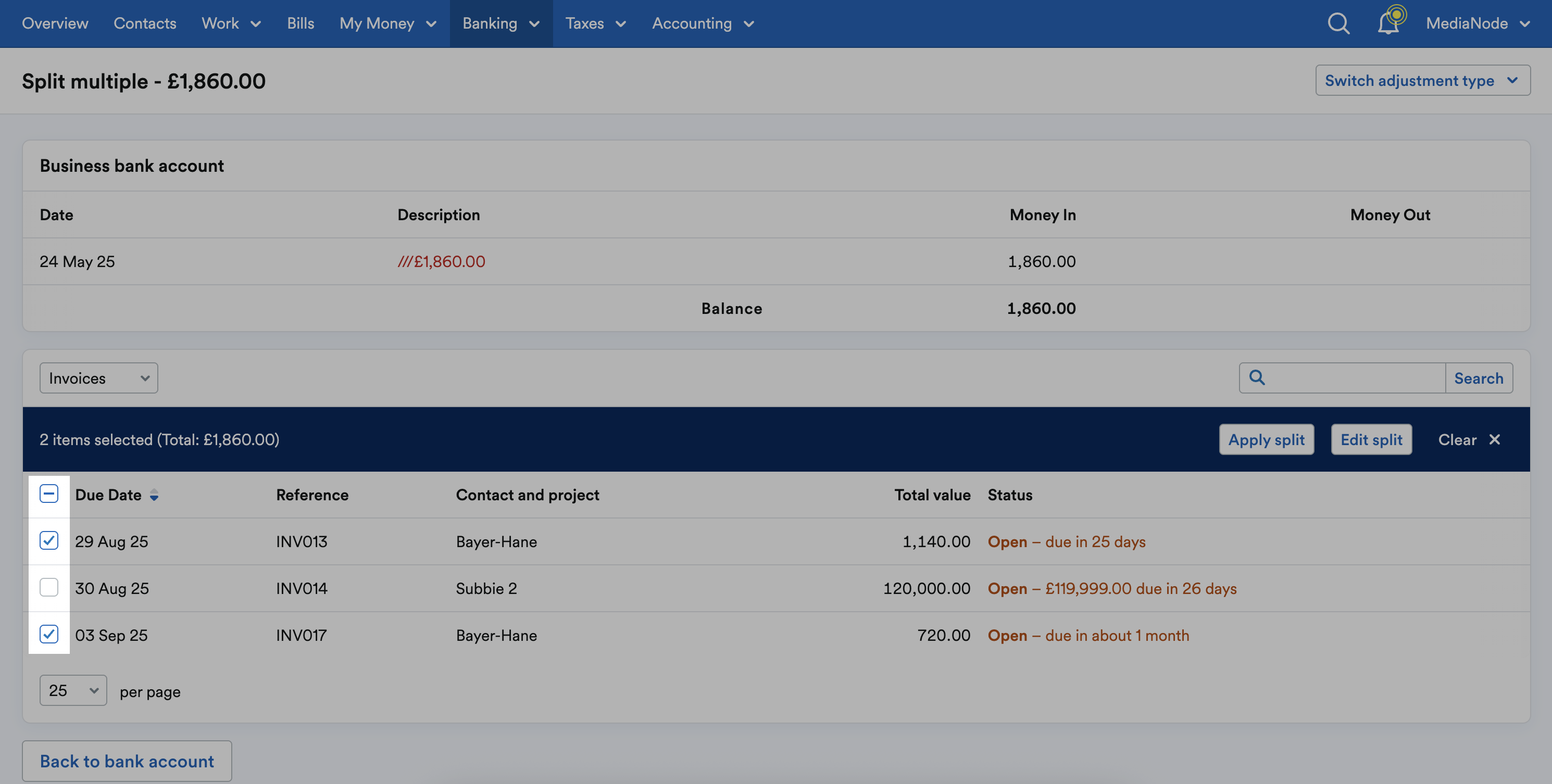
Task: Click the 29 Aug 25 due date
Action: coord(111,541)
